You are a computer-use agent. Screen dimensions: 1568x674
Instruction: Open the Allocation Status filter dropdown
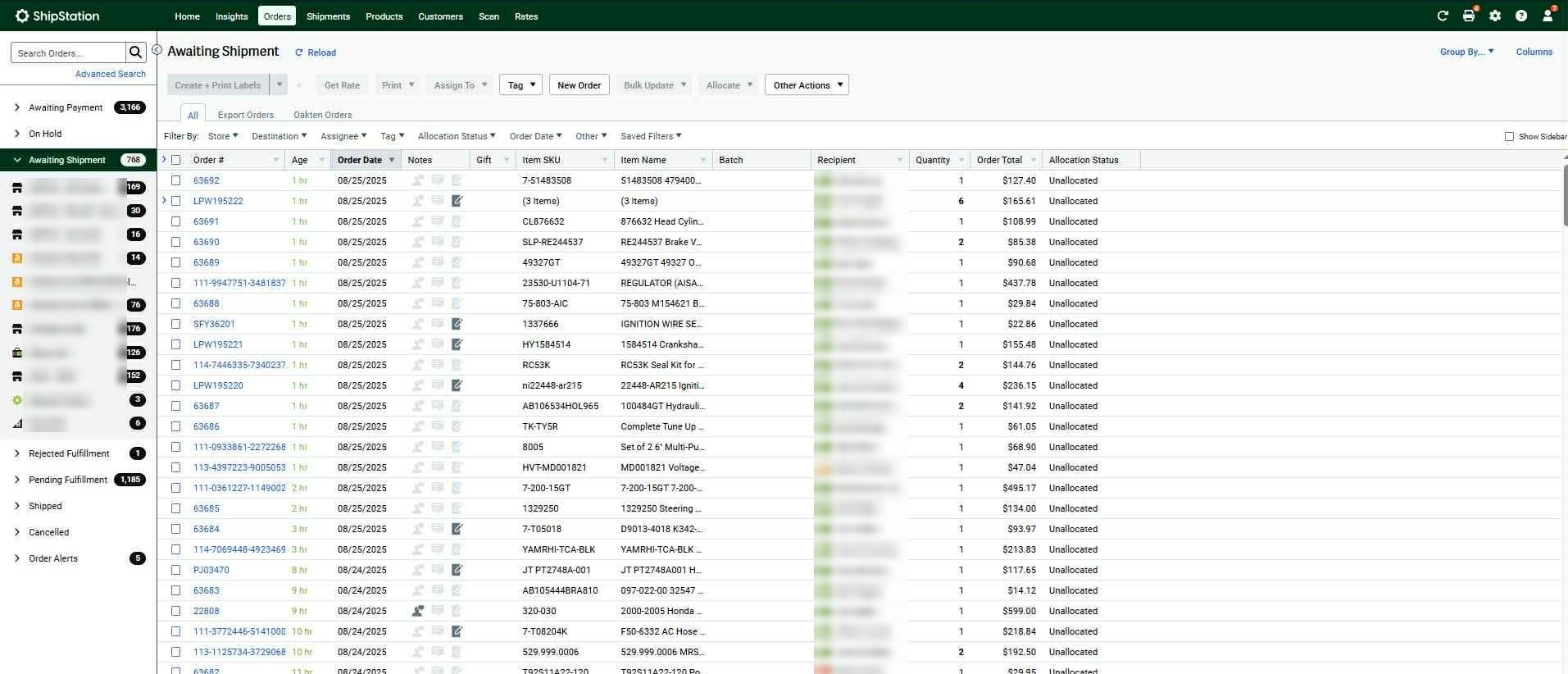point(457,136)
